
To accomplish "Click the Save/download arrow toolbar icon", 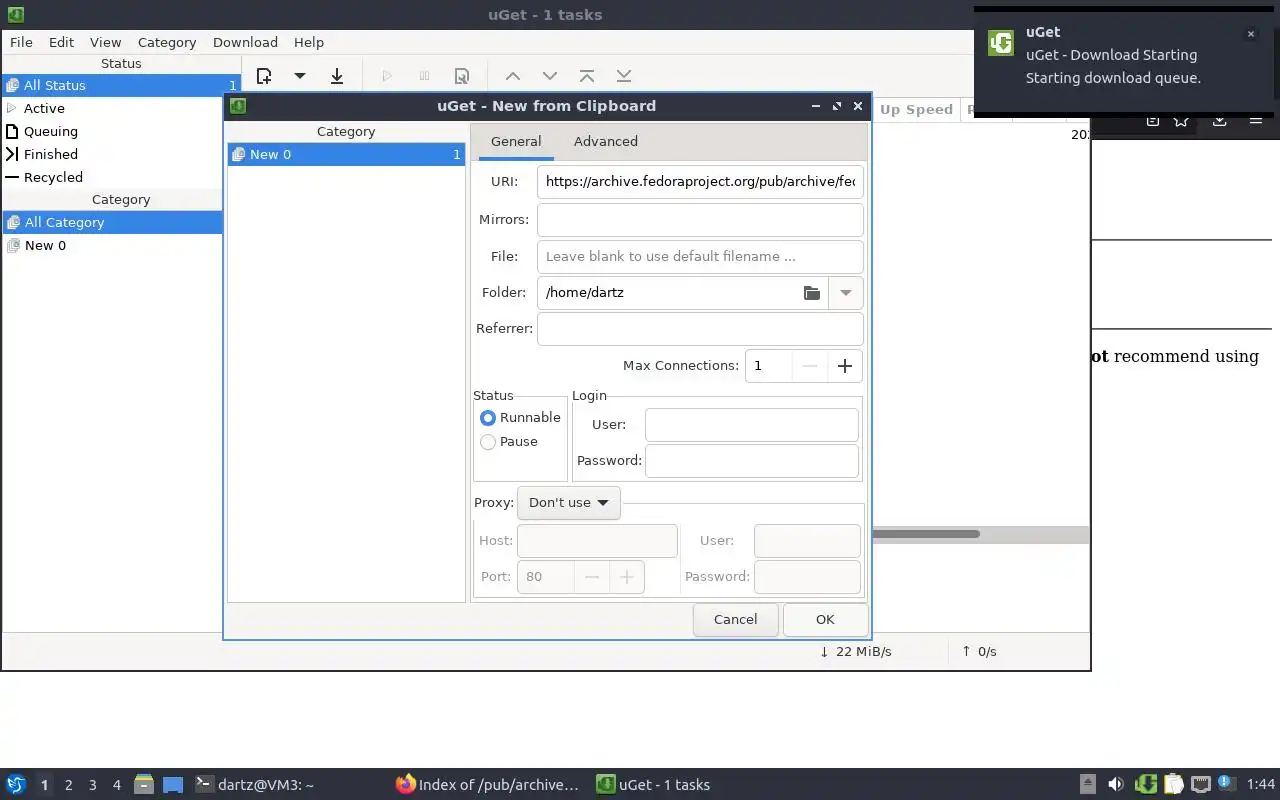I will click(x=337, y=76).
